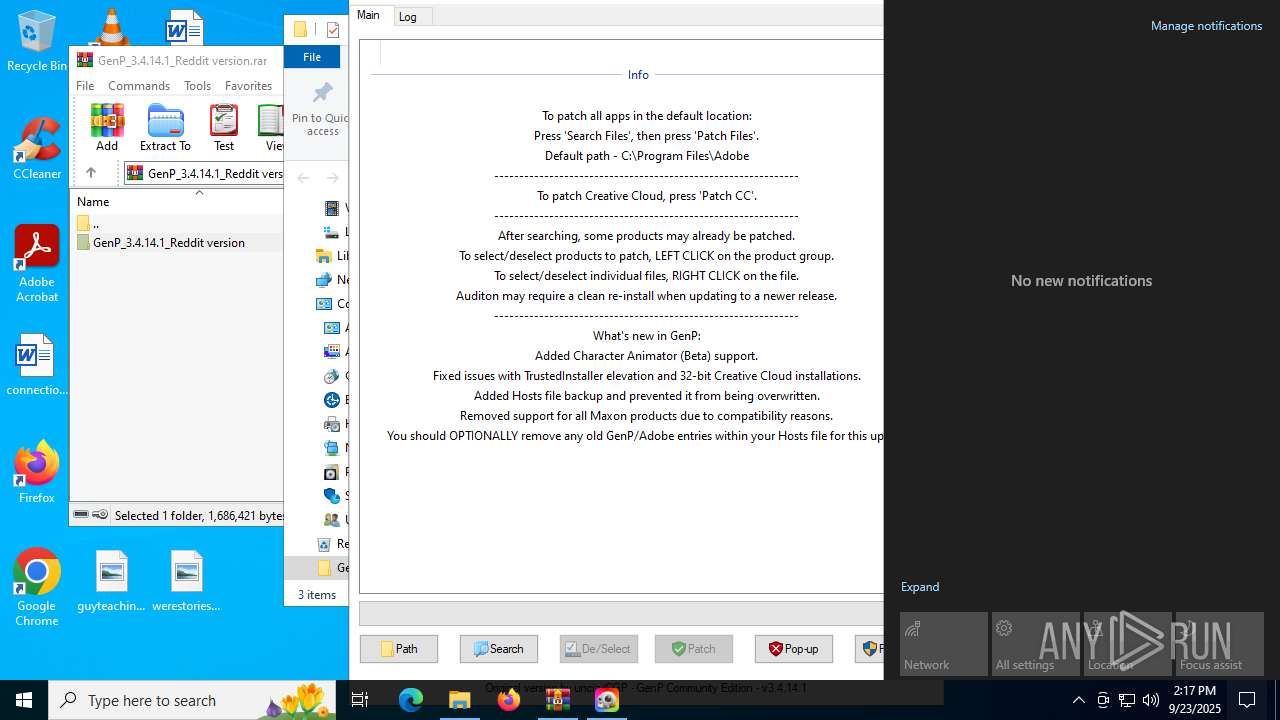The image size is (1280, 720).
Task: Click the De/Select button in GenP
Action: click(599, 649)
